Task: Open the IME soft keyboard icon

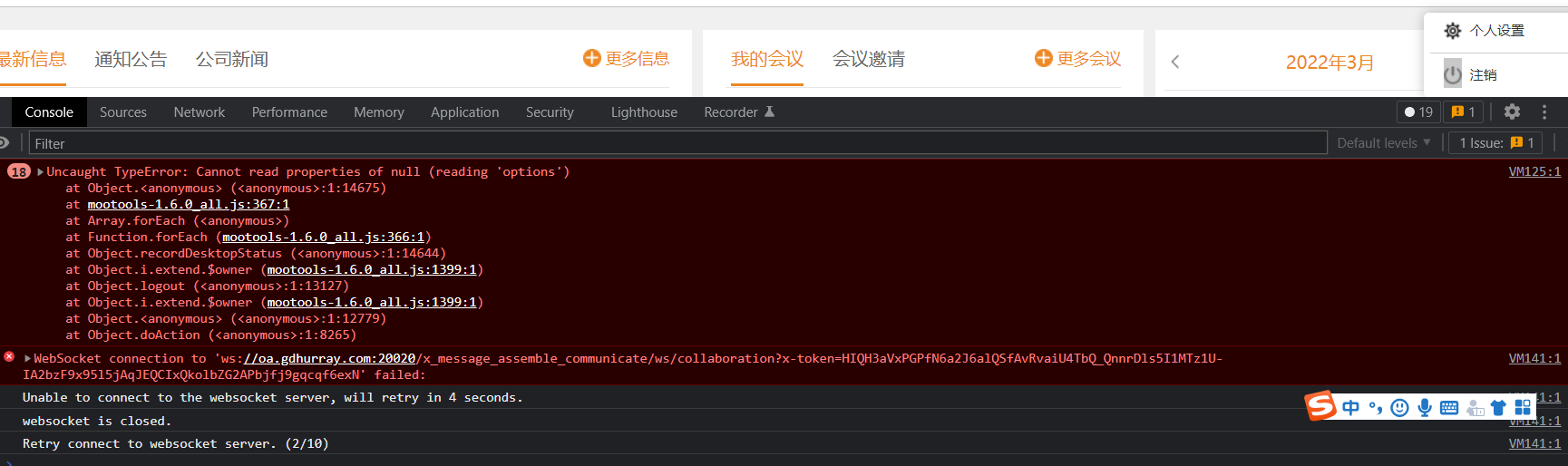Action: coord(1449,408)
